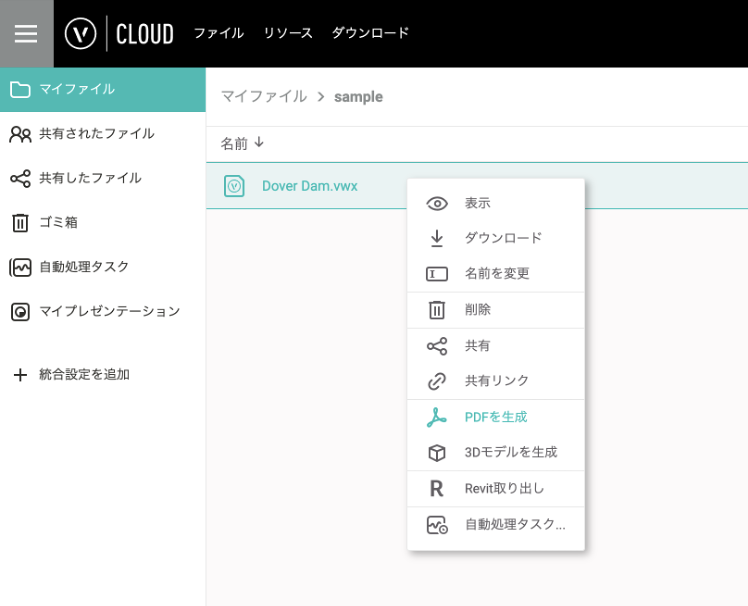Select 自動処理タスク... in context menu
Viewport: 748px width, 606px height.
514,524
